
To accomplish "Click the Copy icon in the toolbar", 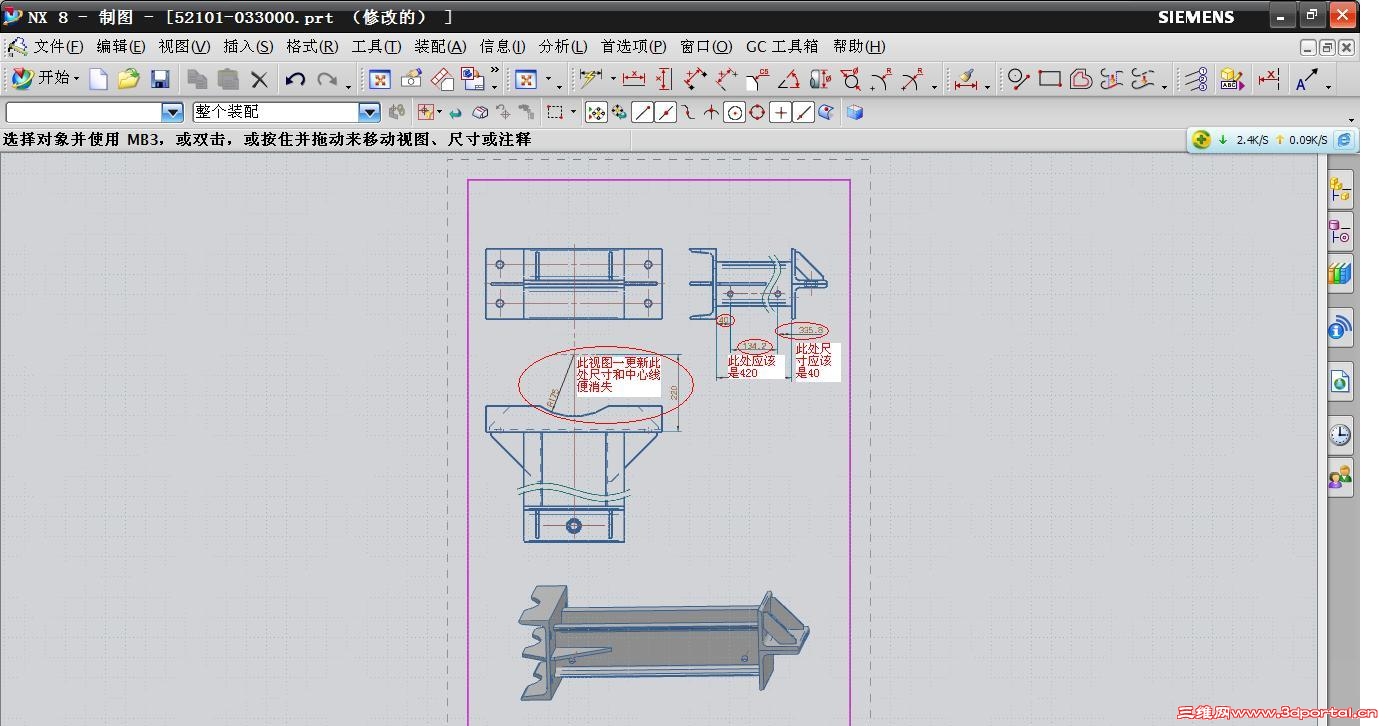I will pyautogui.click(x=197, y=79).
